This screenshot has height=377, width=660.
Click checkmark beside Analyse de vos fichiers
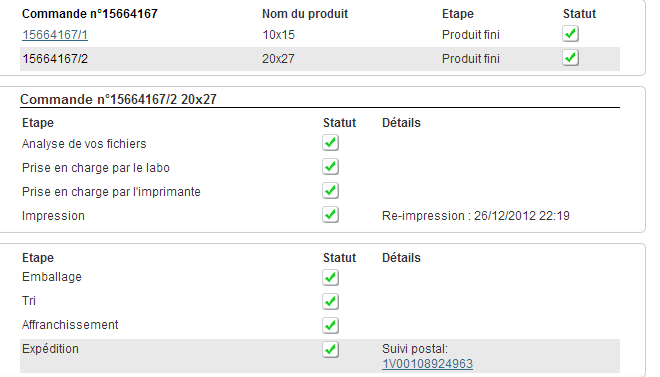pyautogui.click(x=330, y=143)
